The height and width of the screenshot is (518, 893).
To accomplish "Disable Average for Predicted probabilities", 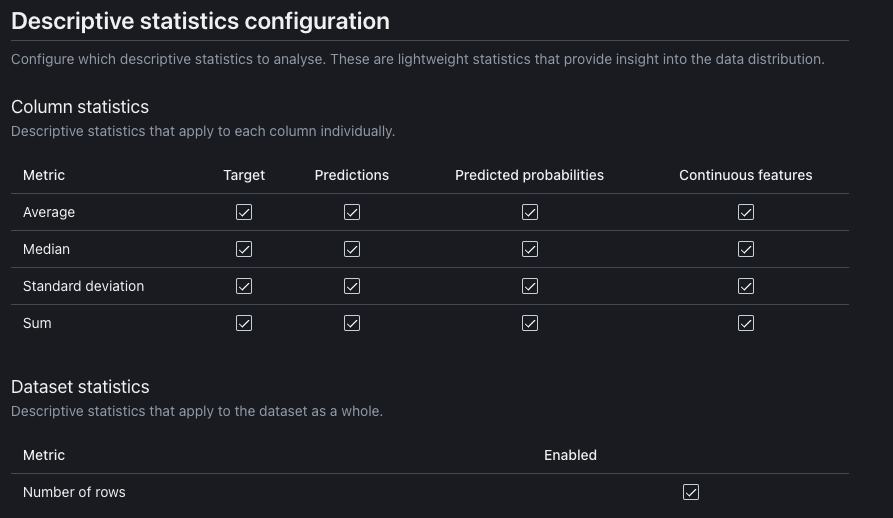I will point(530,212).
